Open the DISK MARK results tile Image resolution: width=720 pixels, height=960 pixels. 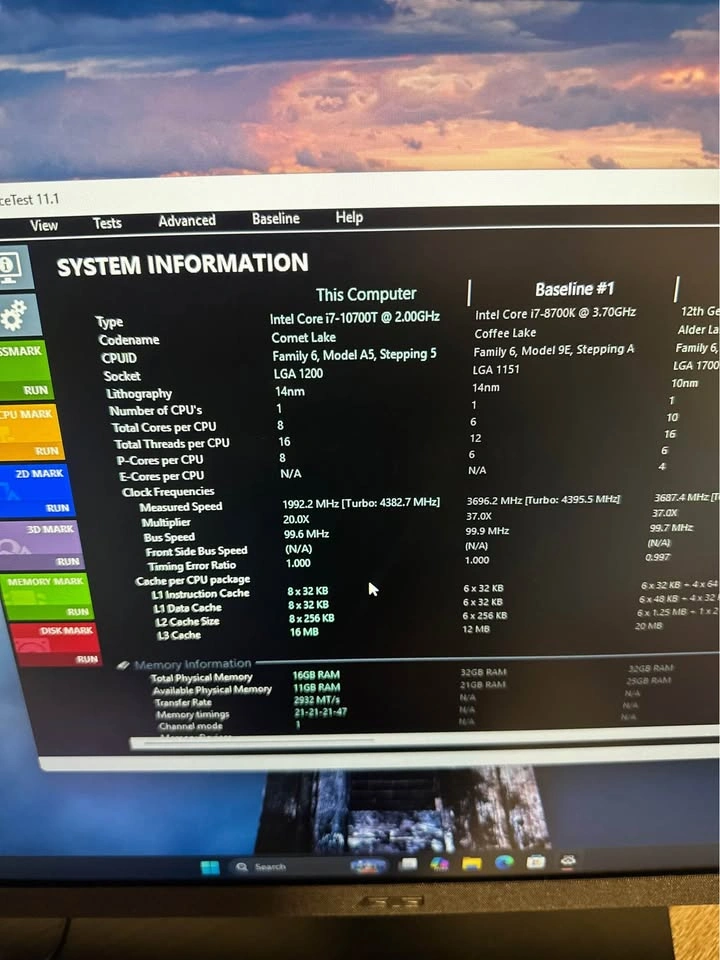[54, 645]
